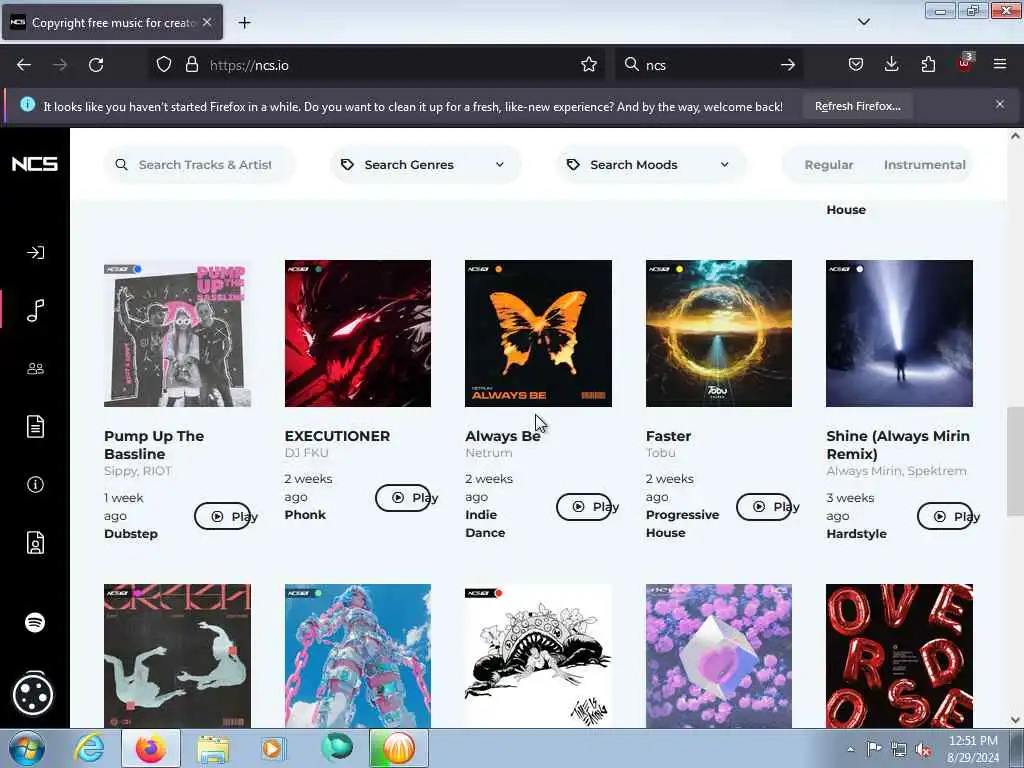The width and height of the screenshot is (1024, 768).
Task: Open Internet Explorer from the taskbar
Action: pos(89,748)
